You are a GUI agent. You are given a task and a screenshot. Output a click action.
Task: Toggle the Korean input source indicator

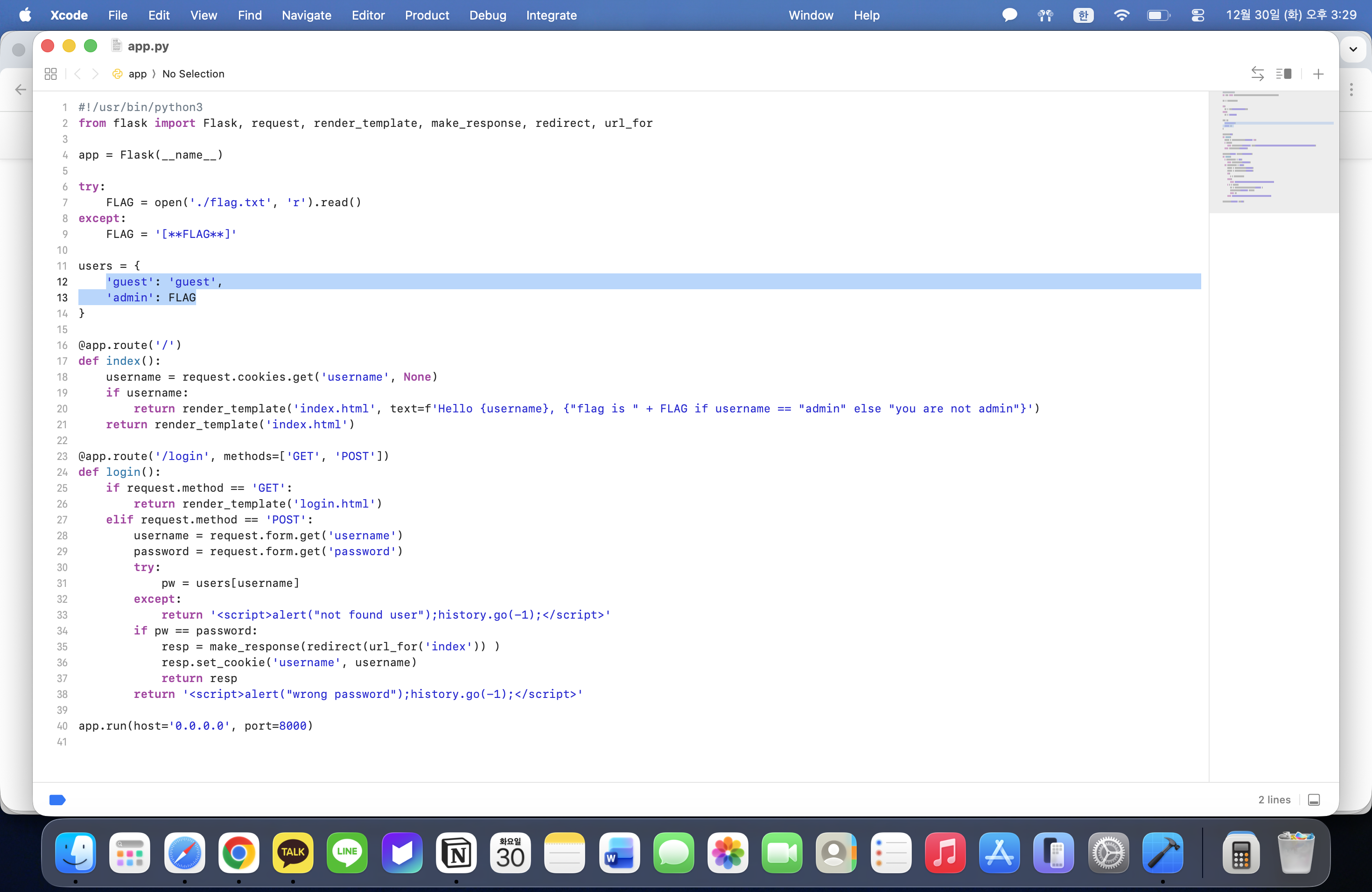tap(1083, 15)
